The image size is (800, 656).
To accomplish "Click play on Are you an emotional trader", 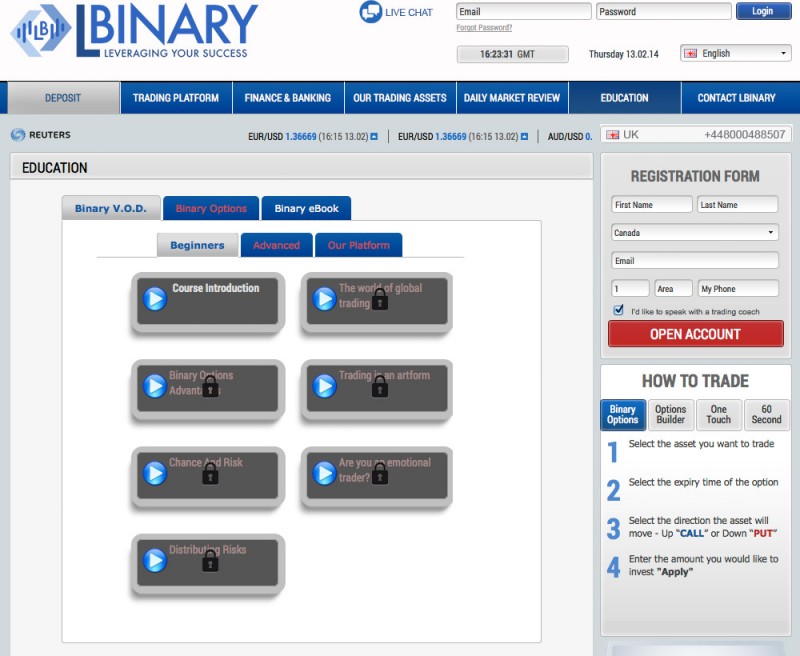I will [324, 473].
